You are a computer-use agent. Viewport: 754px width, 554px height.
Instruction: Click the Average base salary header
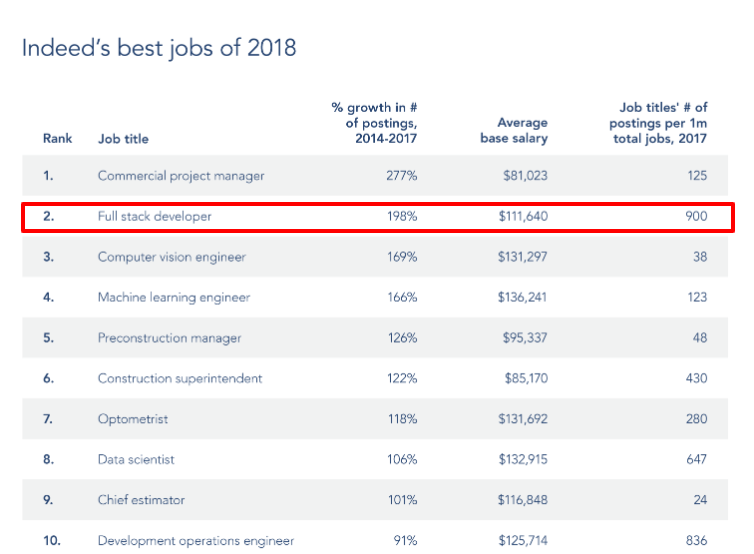coord(514,130)
